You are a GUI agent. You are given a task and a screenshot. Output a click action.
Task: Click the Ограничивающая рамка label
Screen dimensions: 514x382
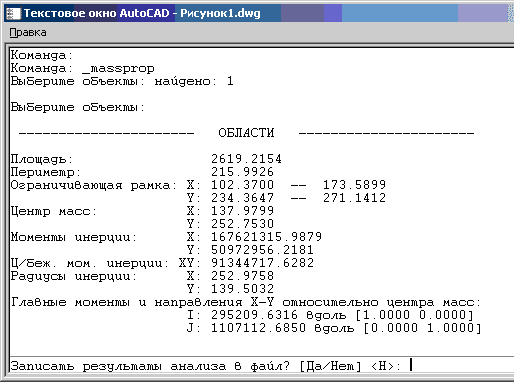(x=93, y=185)
